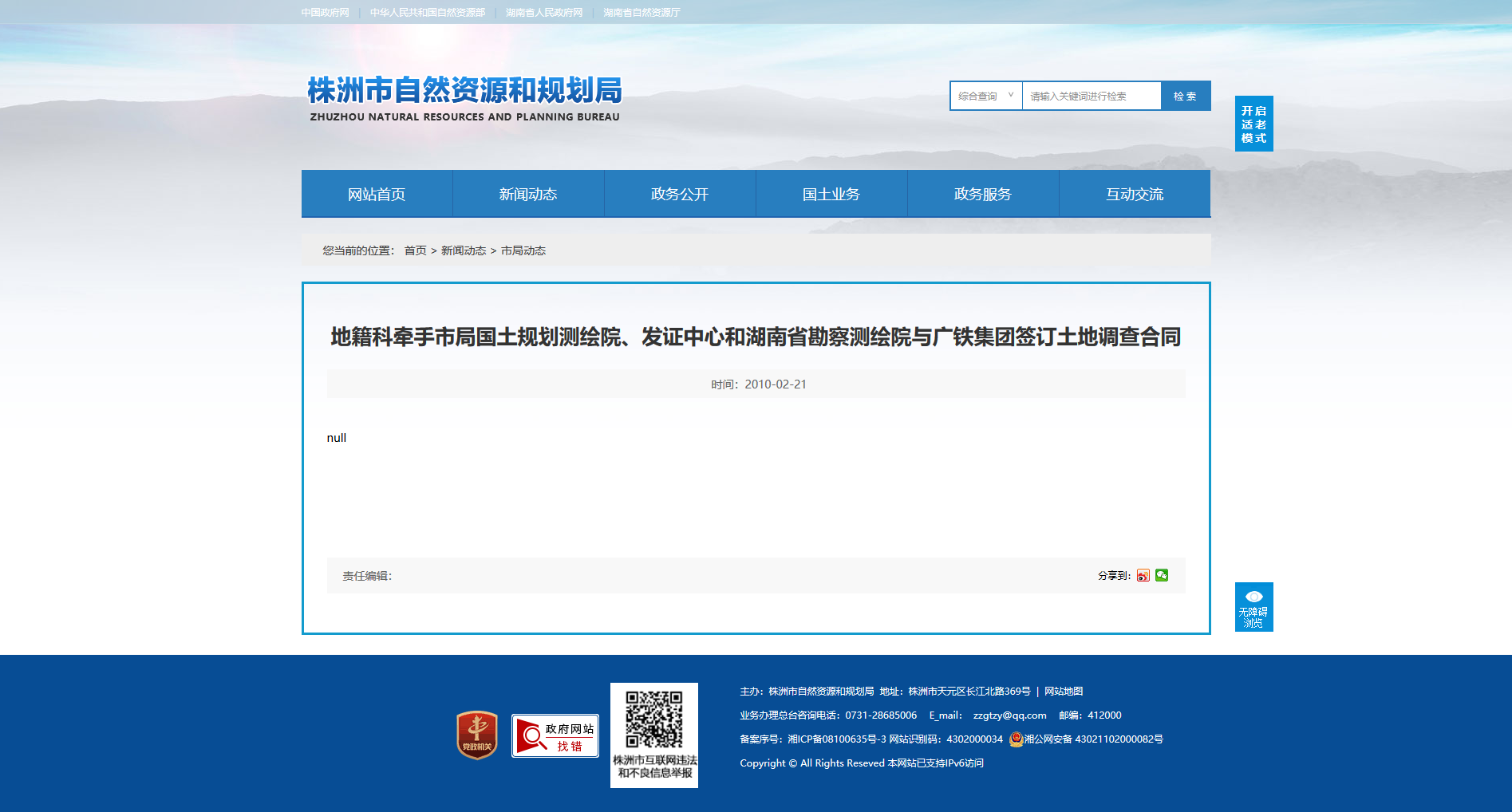Open the government website error-report icon
The height and width of the screenshot is (812, 1512).
[555, 736]
